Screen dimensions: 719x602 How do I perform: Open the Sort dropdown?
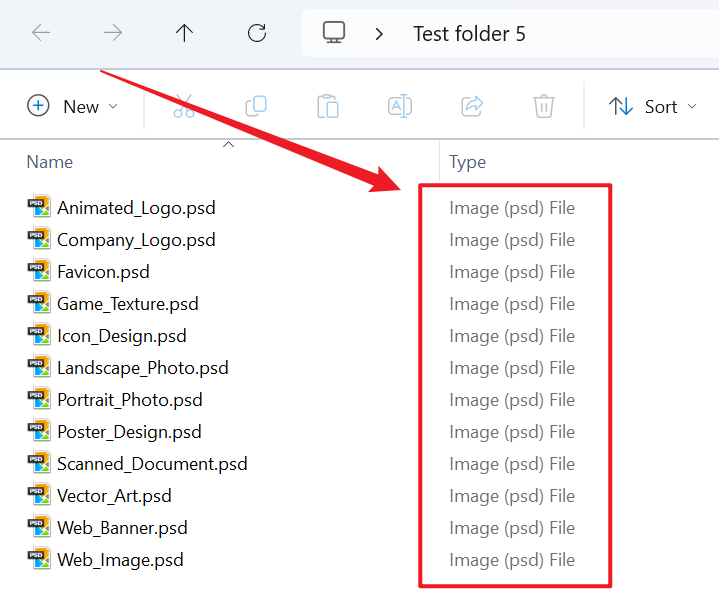tap(653, 106)
